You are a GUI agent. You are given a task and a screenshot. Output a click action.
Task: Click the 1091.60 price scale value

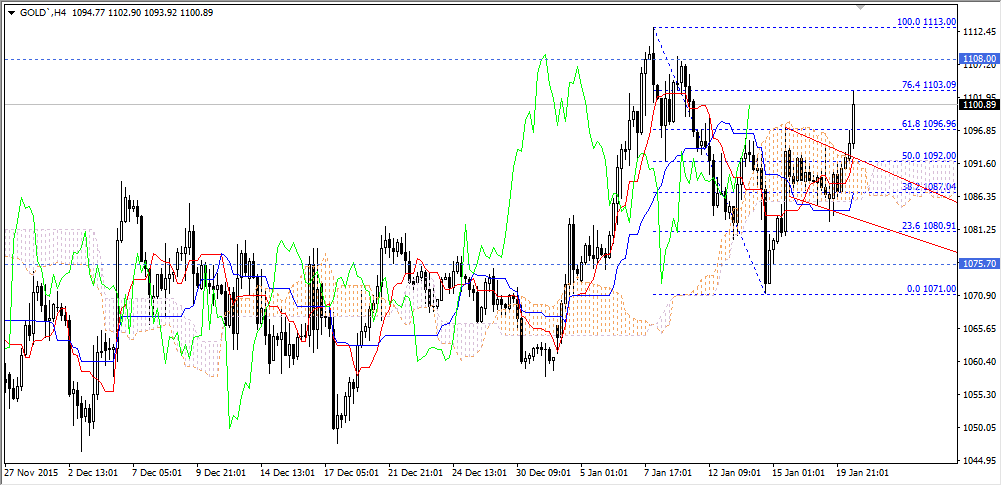click(980, 163)
